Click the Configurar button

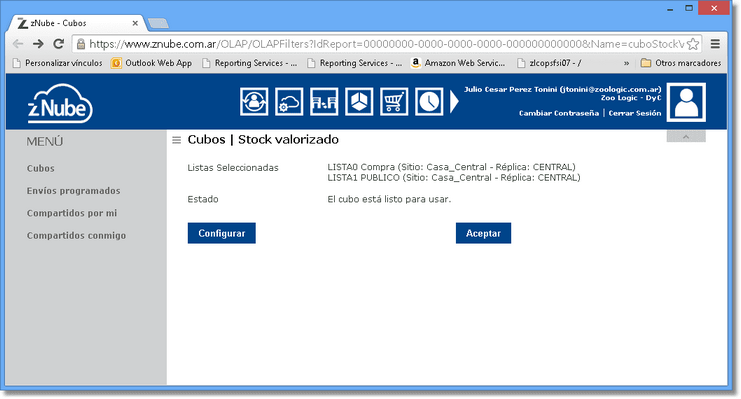coord(222,233)
